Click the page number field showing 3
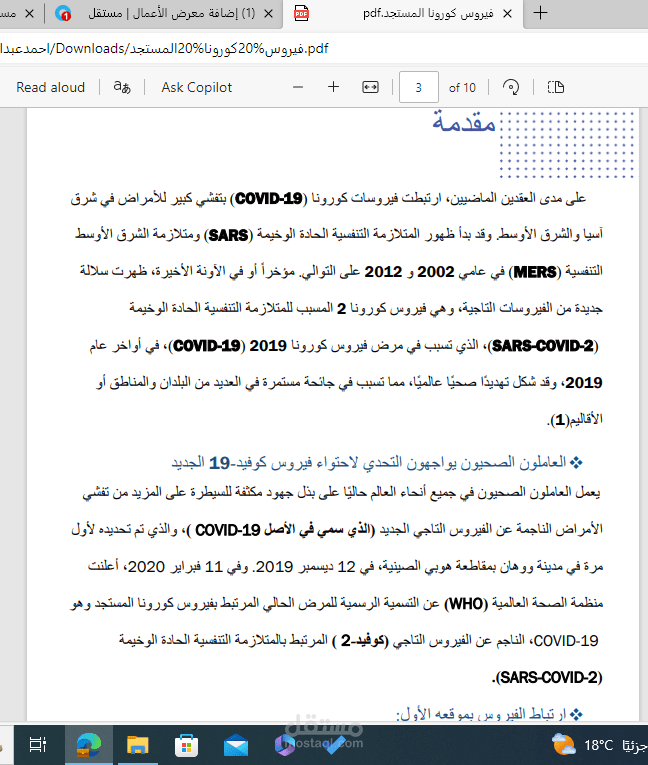Image resolution: width=648 pixels, height=765 pixels. 419,87
